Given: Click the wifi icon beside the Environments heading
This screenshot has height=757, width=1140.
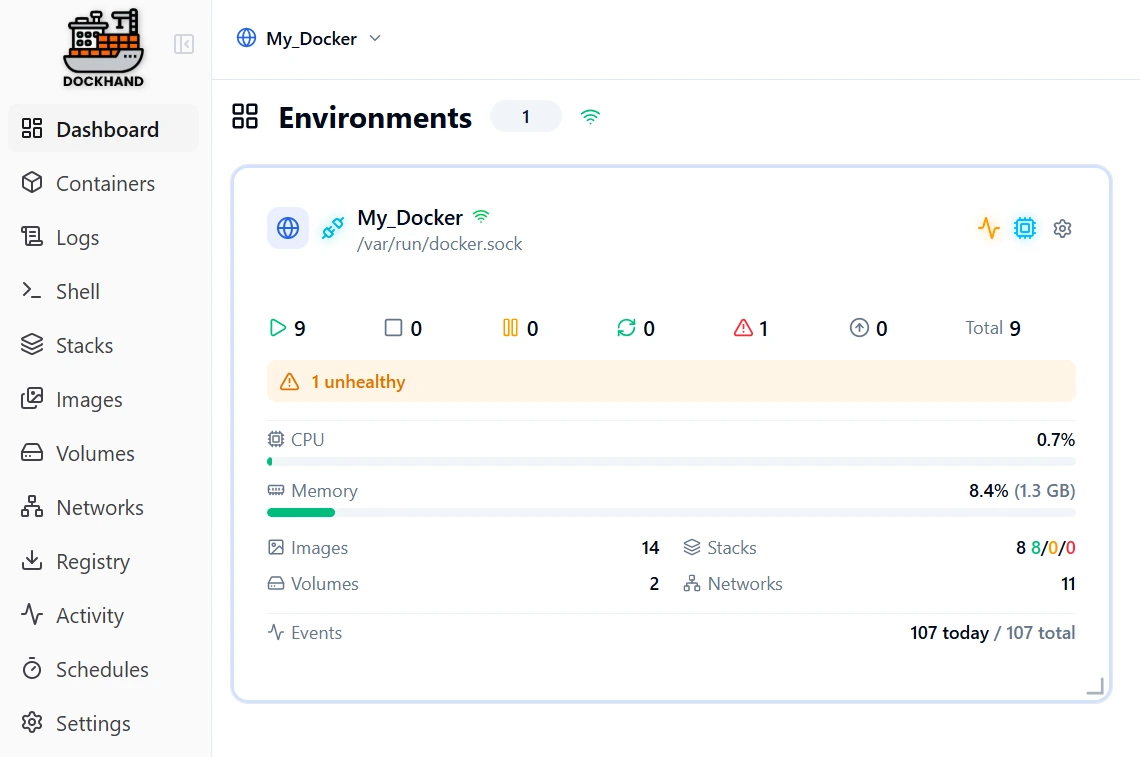Looking at the screenshot, I should coord(590,116).
